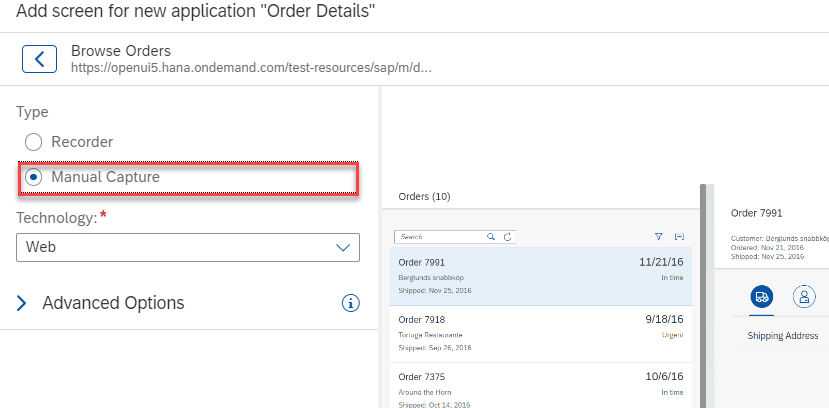Image resolution: width=829 pixels, height=408 pixels.
Task: Refresh the orders list using refresh icon
Action: [507, 237]
